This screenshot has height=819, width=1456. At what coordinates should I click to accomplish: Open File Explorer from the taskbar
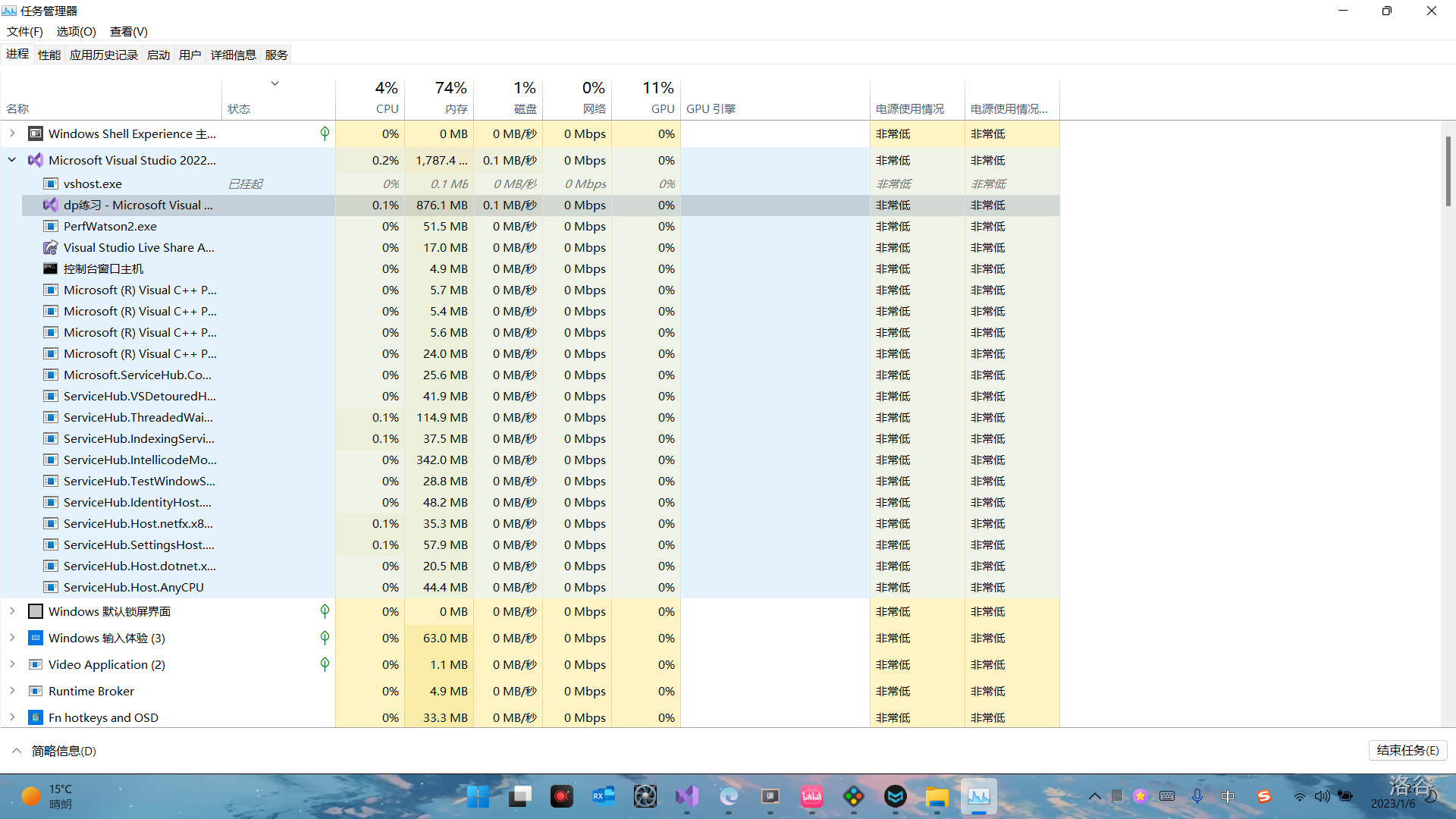point(937,796)
